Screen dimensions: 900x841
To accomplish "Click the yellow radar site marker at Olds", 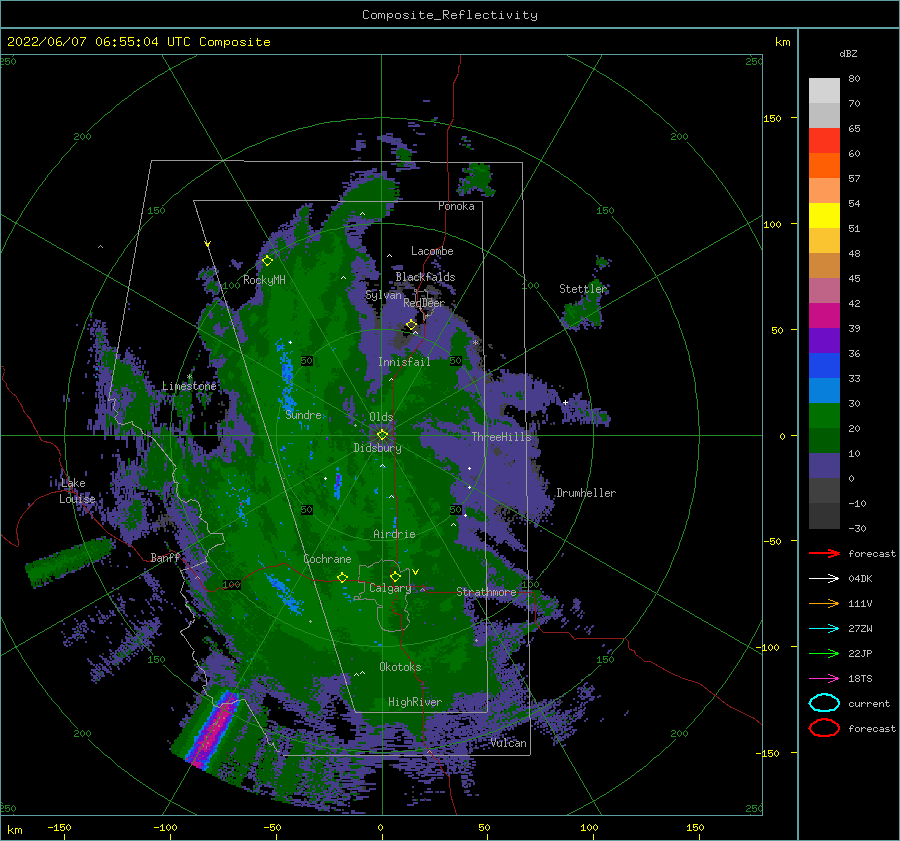I will coord(382,435).
